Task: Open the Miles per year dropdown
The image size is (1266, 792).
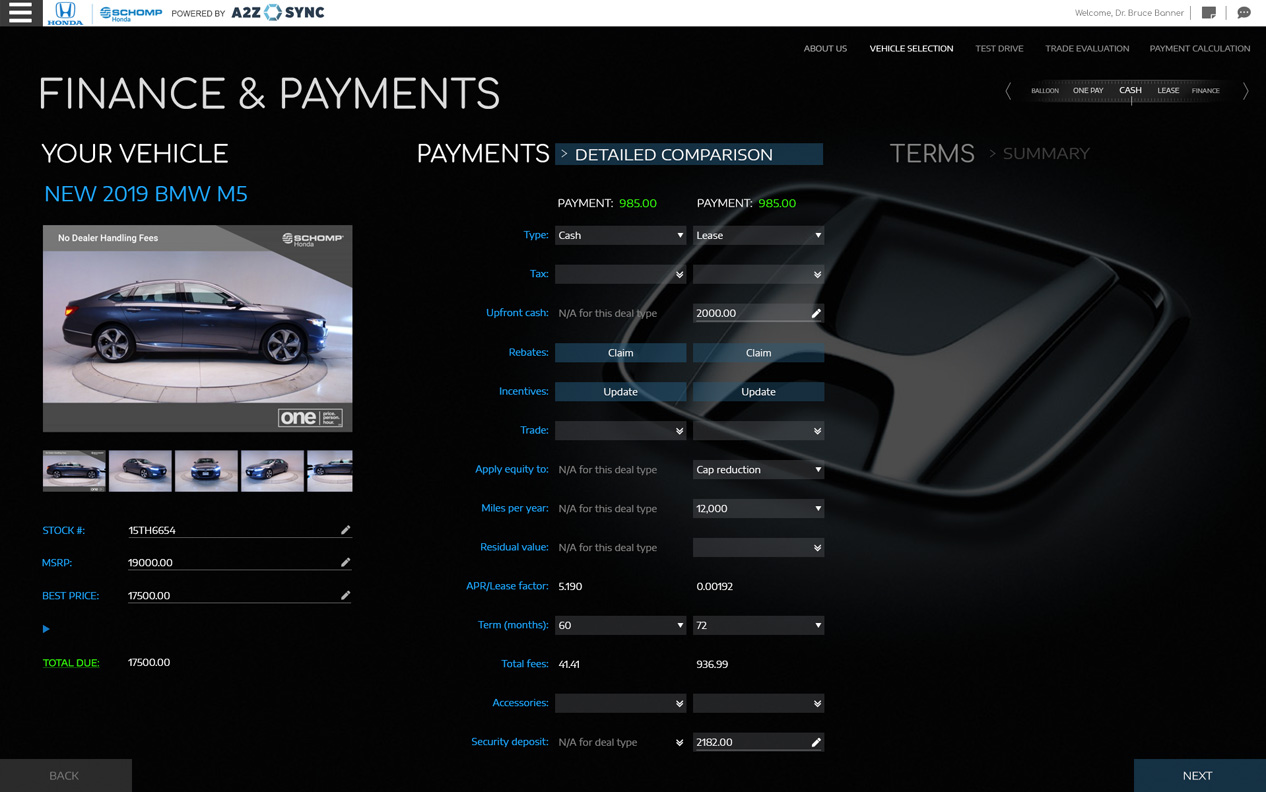Action: point(758,509)
